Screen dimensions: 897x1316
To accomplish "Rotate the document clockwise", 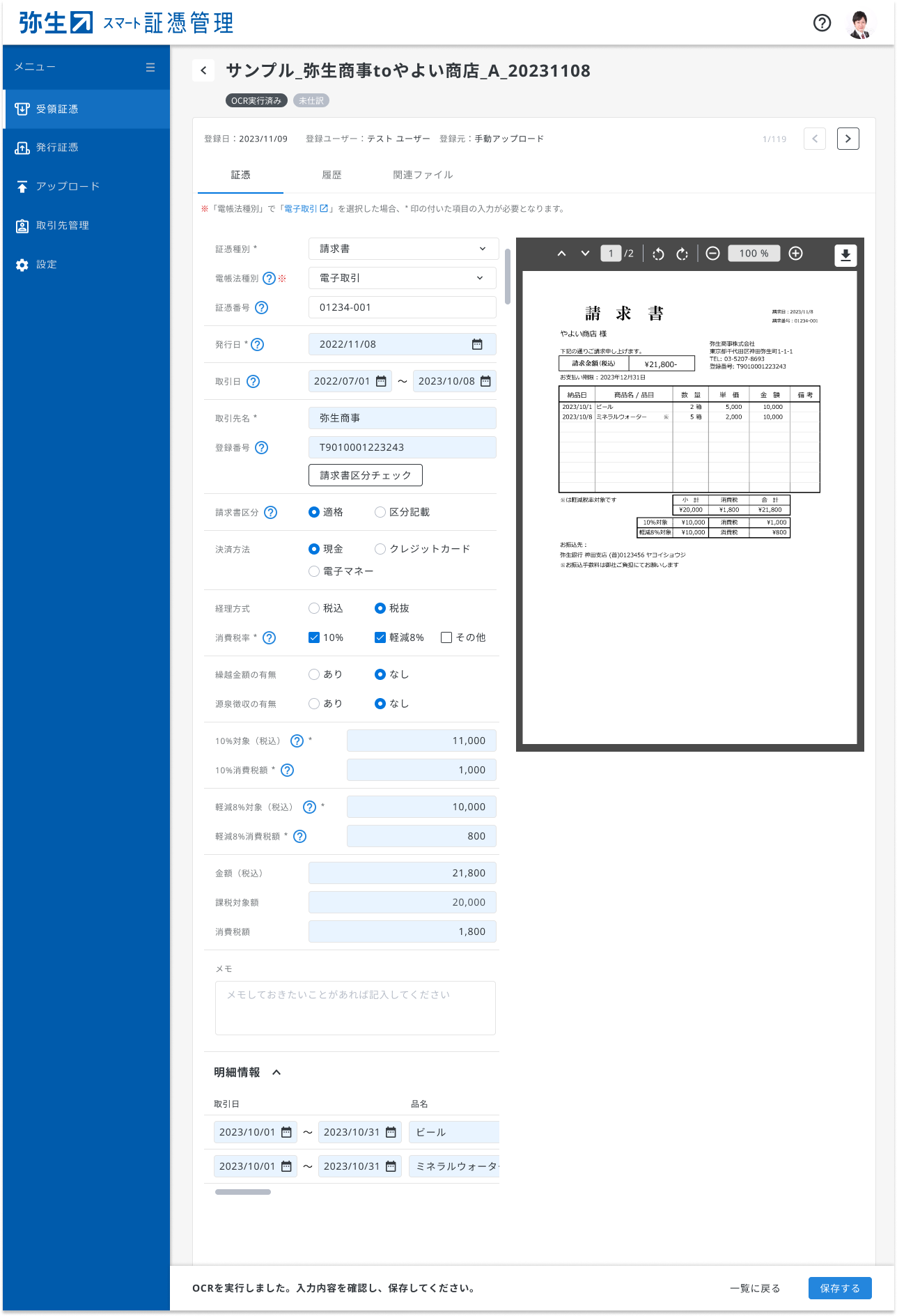I will pyautogui.click(x=682, y=254).
